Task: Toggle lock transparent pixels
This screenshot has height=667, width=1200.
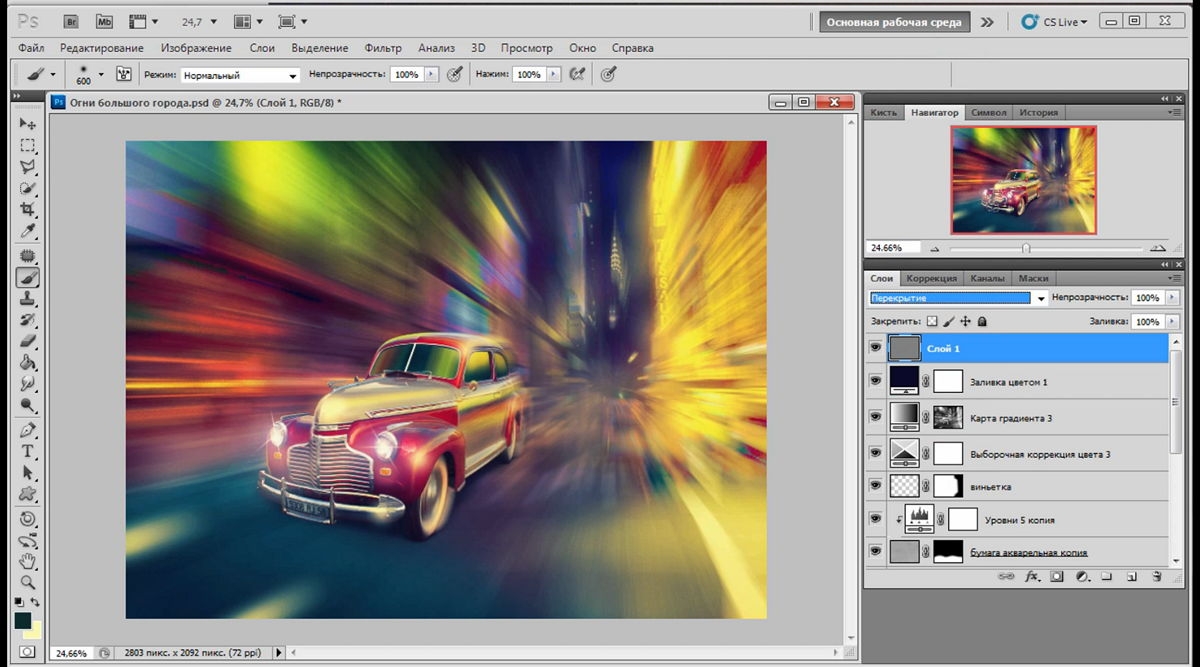Action: point(932,322)
